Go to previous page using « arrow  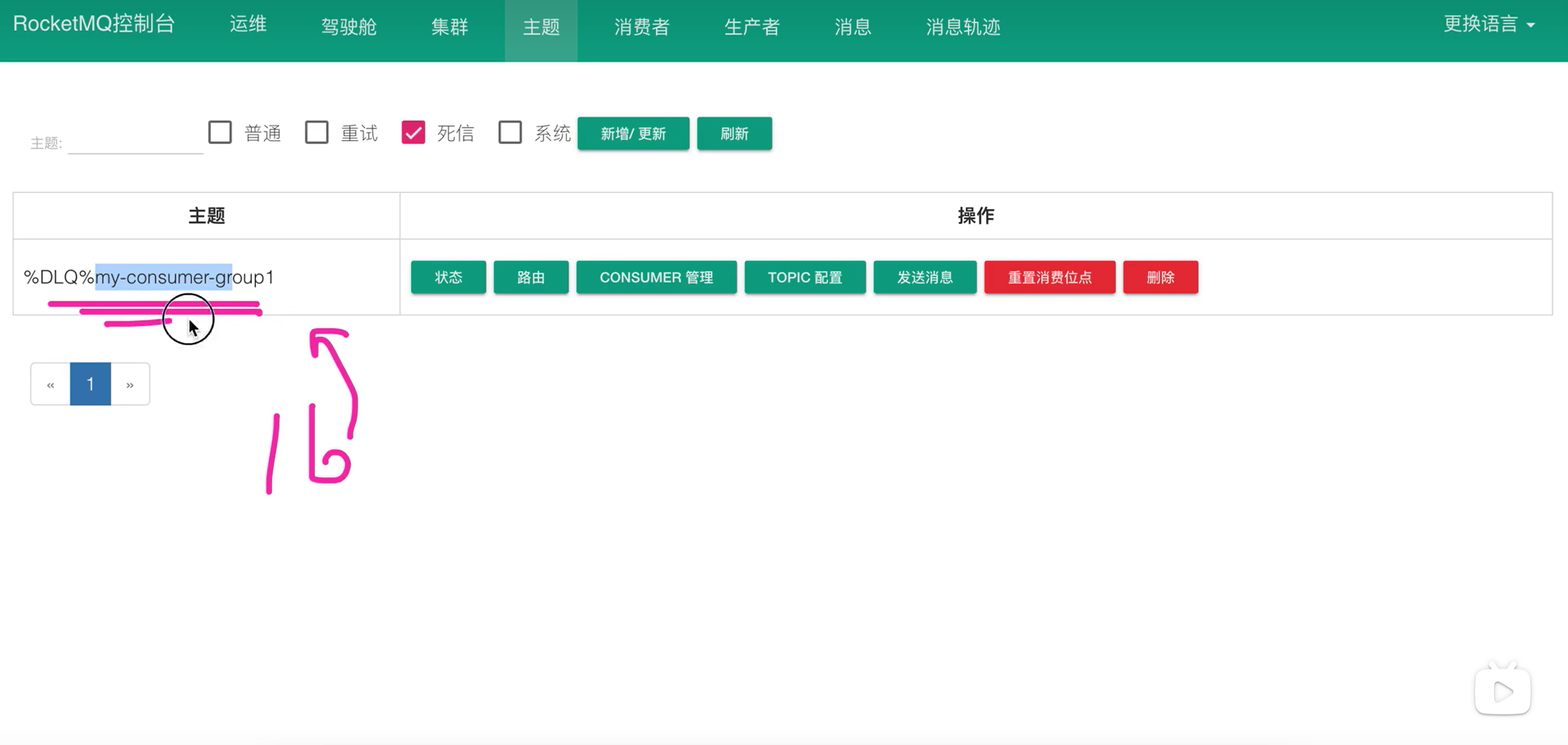click(50, 384)
